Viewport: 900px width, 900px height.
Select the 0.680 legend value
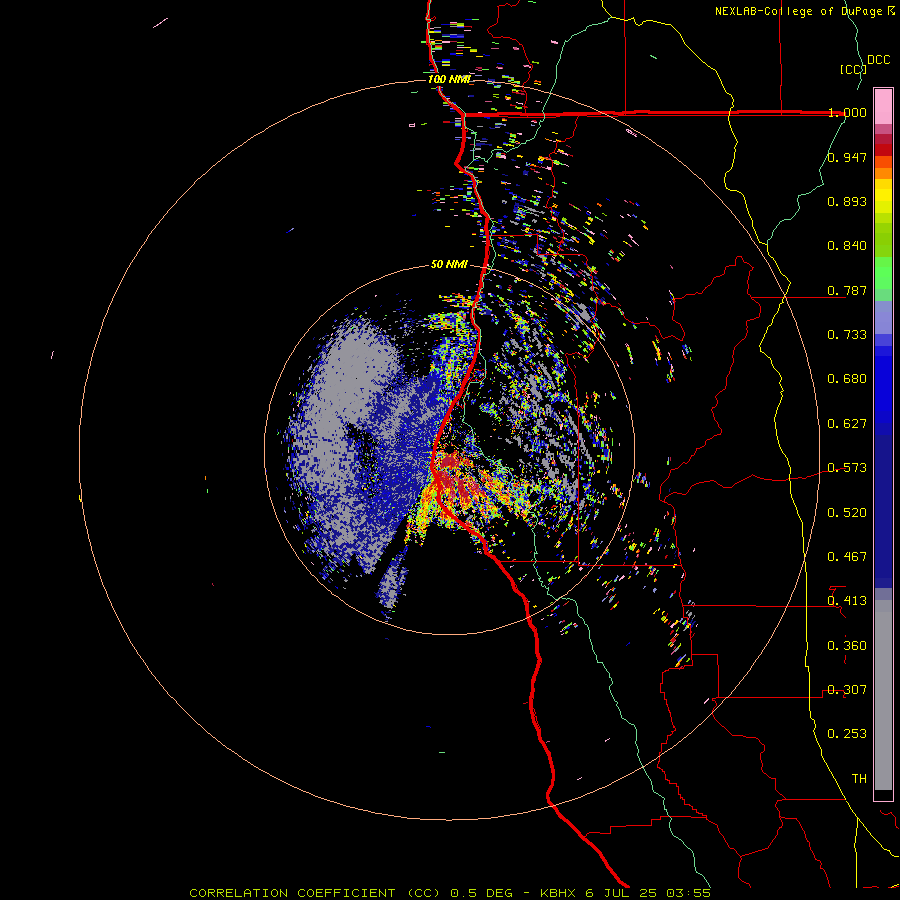tap(847, 379)
